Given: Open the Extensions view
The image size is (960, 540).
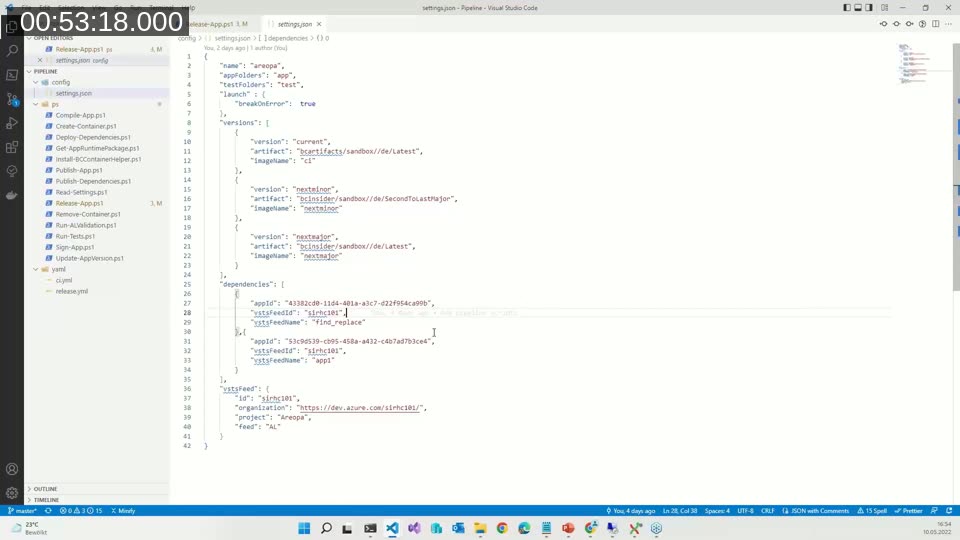Looking at the screenshot, I should click(x=12, y=147).
